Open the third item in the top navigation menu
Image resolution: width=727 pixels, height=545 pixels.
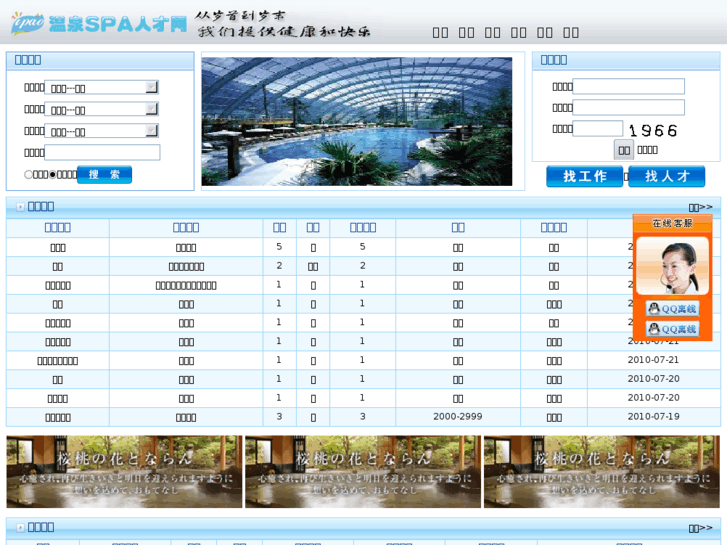tap(492, 32)
